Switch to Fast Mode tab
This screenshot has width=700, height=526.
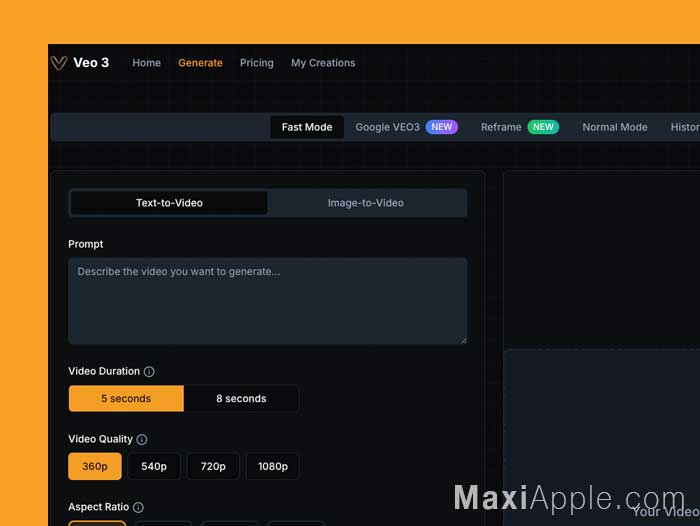click(307, 127)
